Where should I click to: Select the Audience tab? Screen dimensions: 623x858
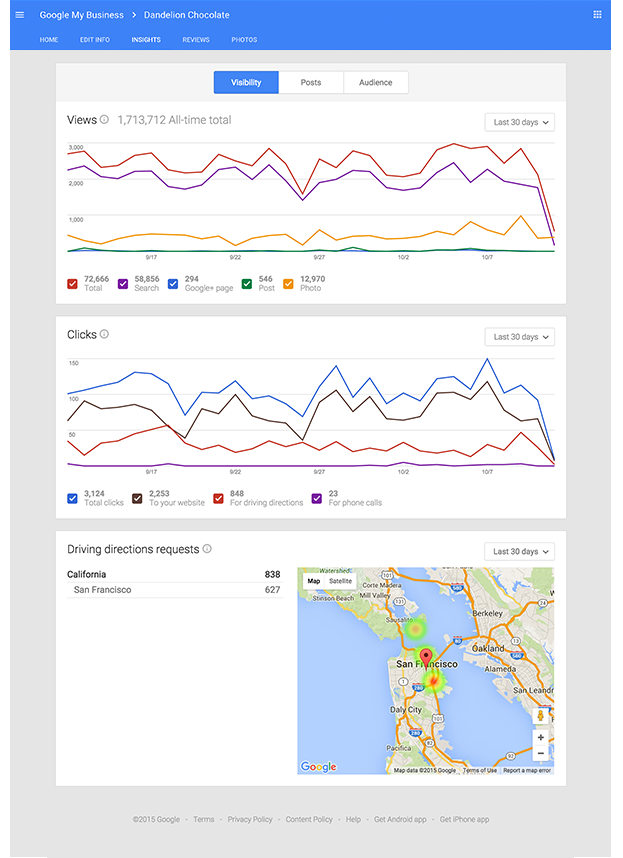(x=376, y=83)
